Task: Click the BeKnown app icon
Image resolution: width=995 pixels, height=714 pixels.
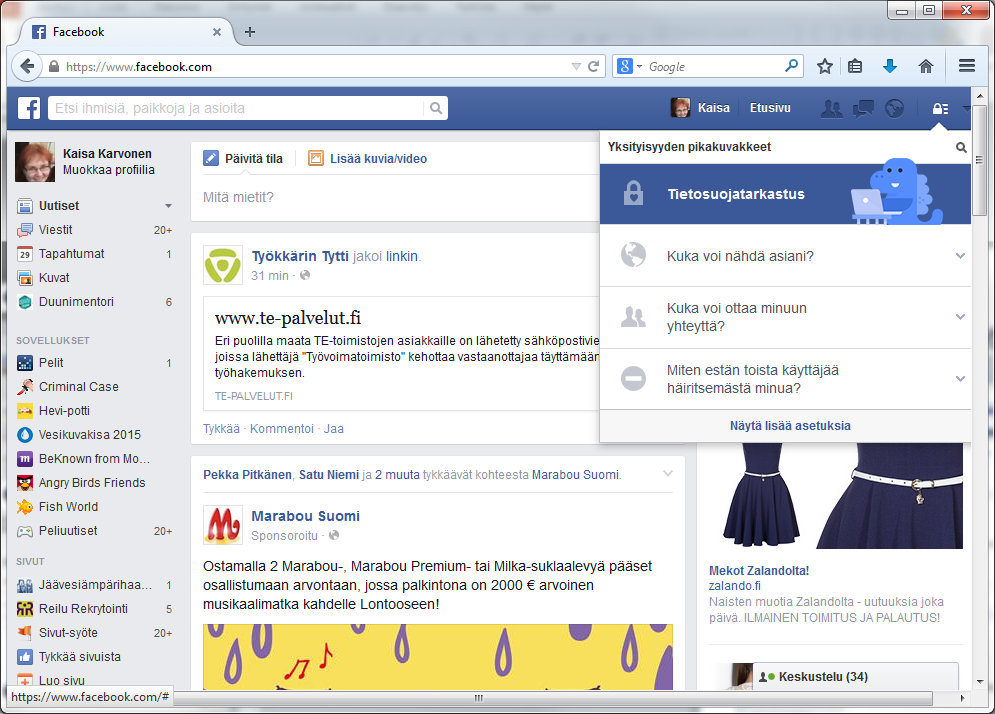Action: [25, 459]
